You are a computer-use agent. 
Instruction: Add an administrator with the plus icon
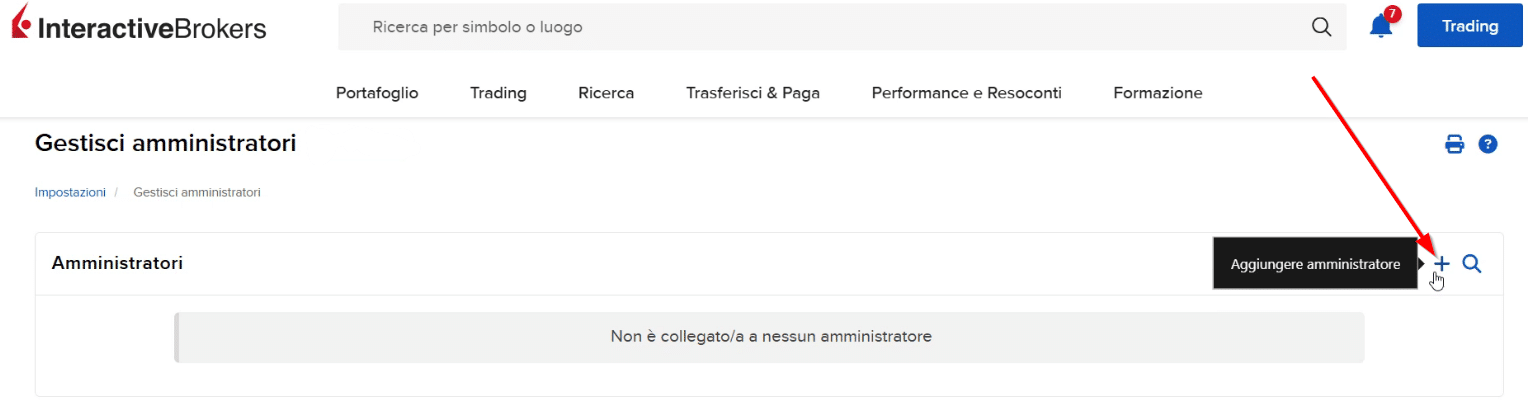point(1441,264)
